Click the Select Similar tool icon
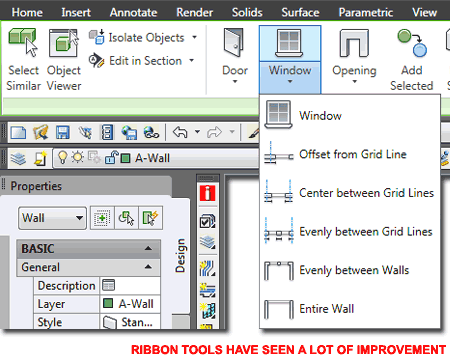 tap(23, 43)
